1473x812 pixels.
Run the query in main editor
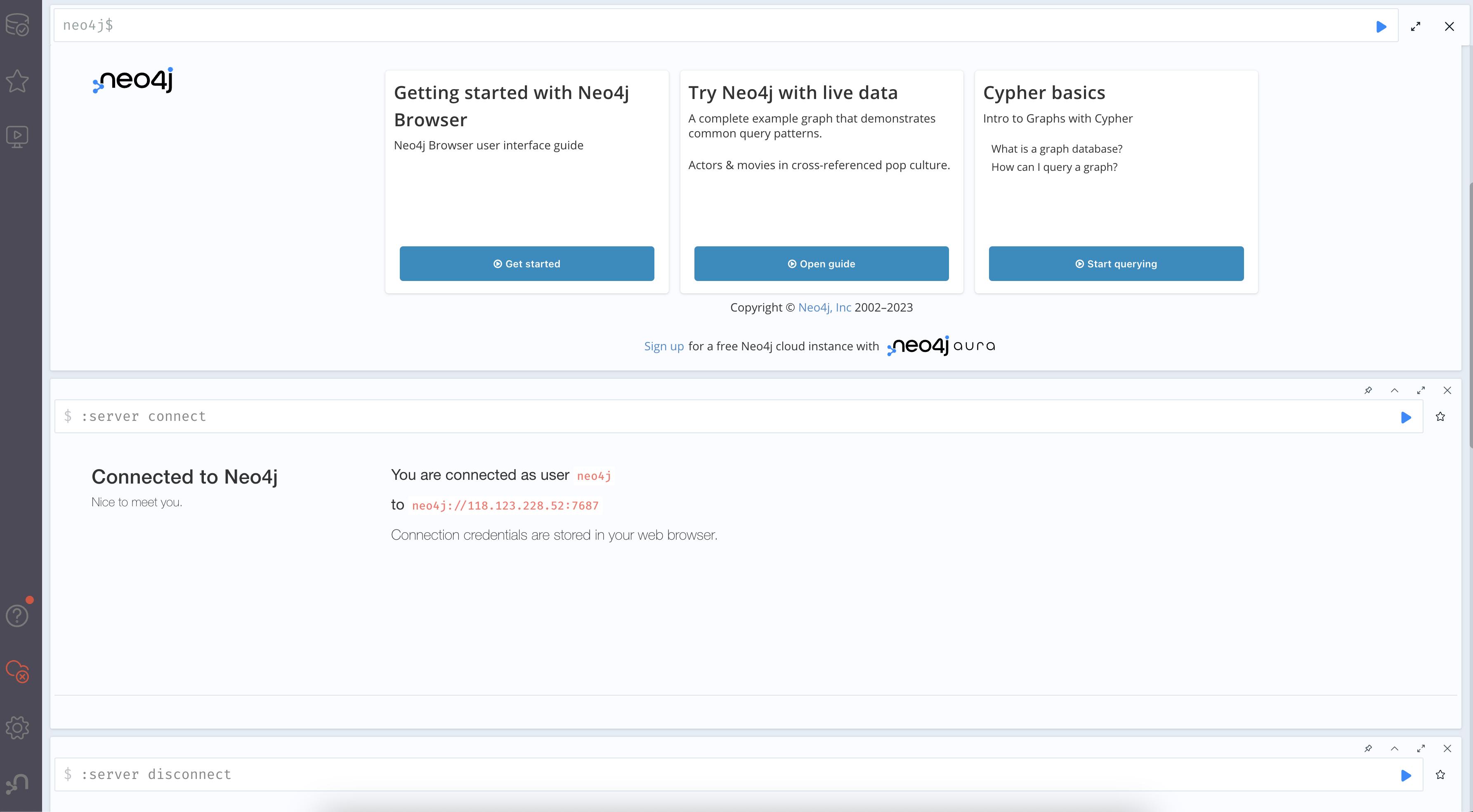pyautogui.click(x=1381, y=26)
